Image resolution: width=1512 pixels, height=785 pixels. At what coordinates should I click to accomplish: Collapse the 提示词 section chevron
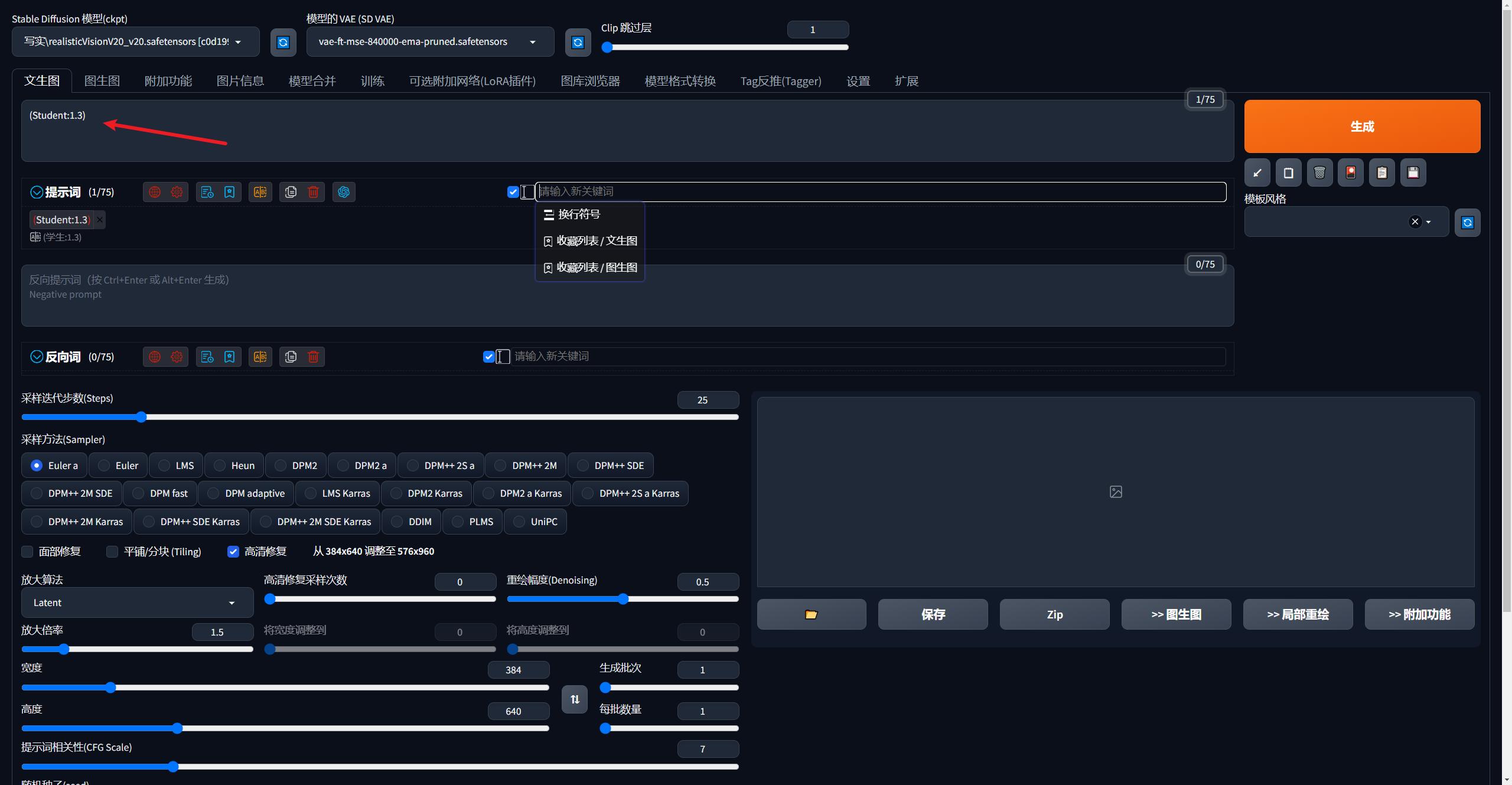point(37,192)
